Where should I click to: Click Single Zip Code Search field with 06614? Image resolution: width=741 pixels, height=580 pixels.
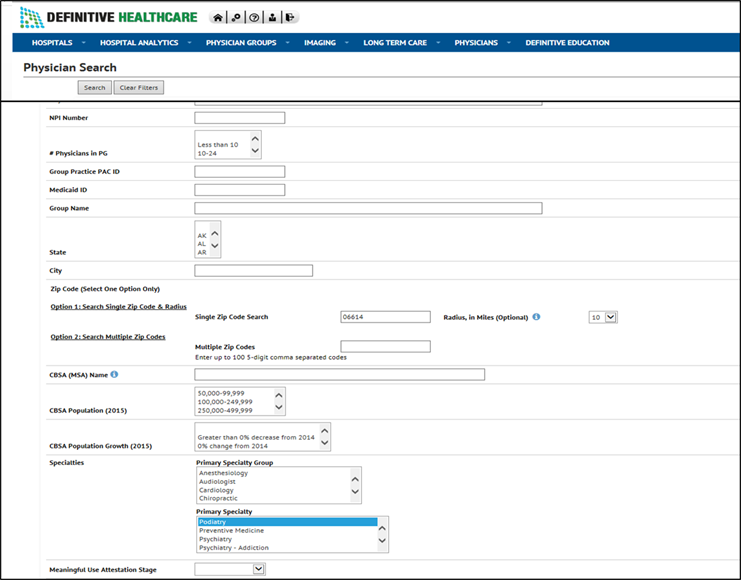(x=385, y=317)
